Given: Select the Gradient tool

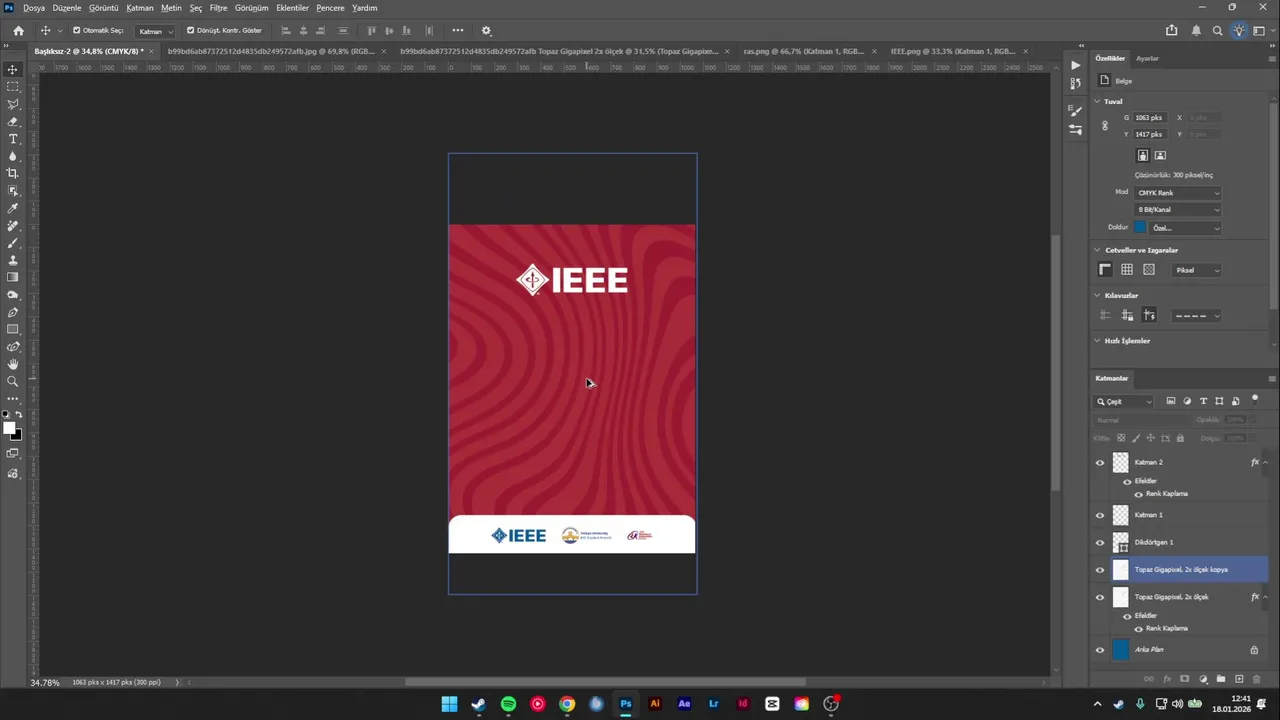Looking at the screenshot, I should [13, 277].
